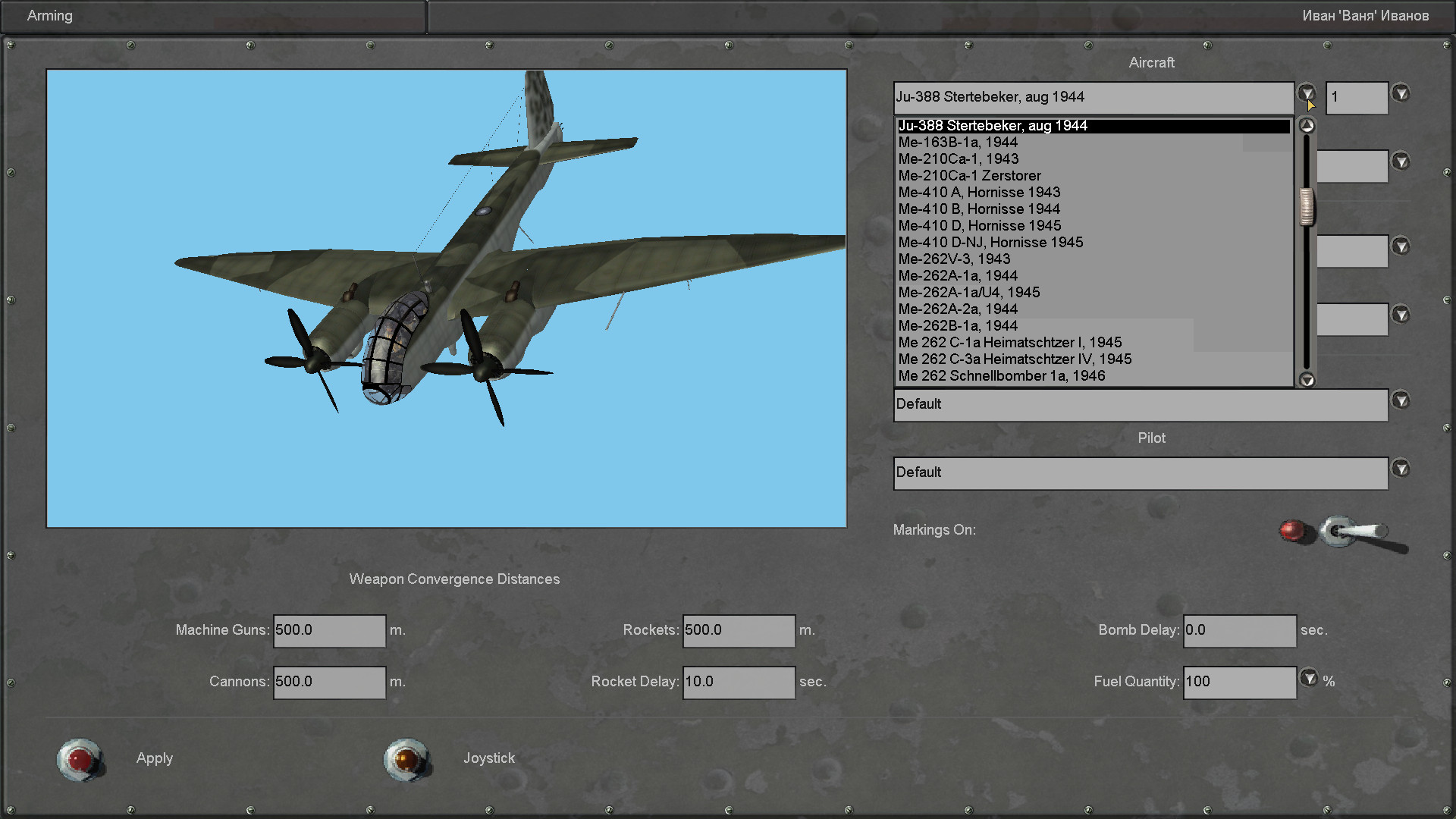Click the red Markings indicator light
Screen dimensions: 1456x819
coord(1293,530)
